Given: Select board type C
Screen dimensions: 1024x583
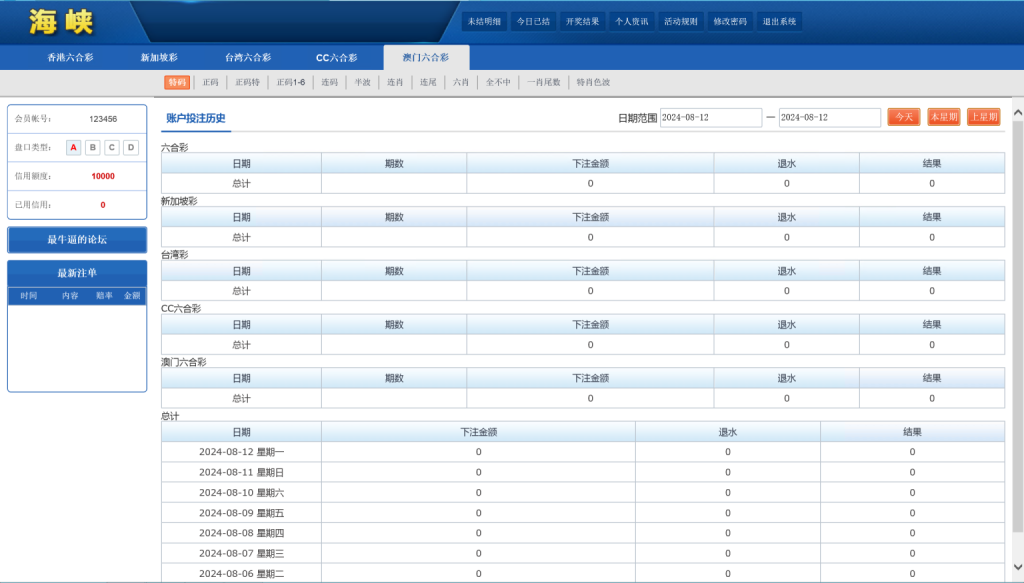Looking at the screenshot, I should 110,148.
